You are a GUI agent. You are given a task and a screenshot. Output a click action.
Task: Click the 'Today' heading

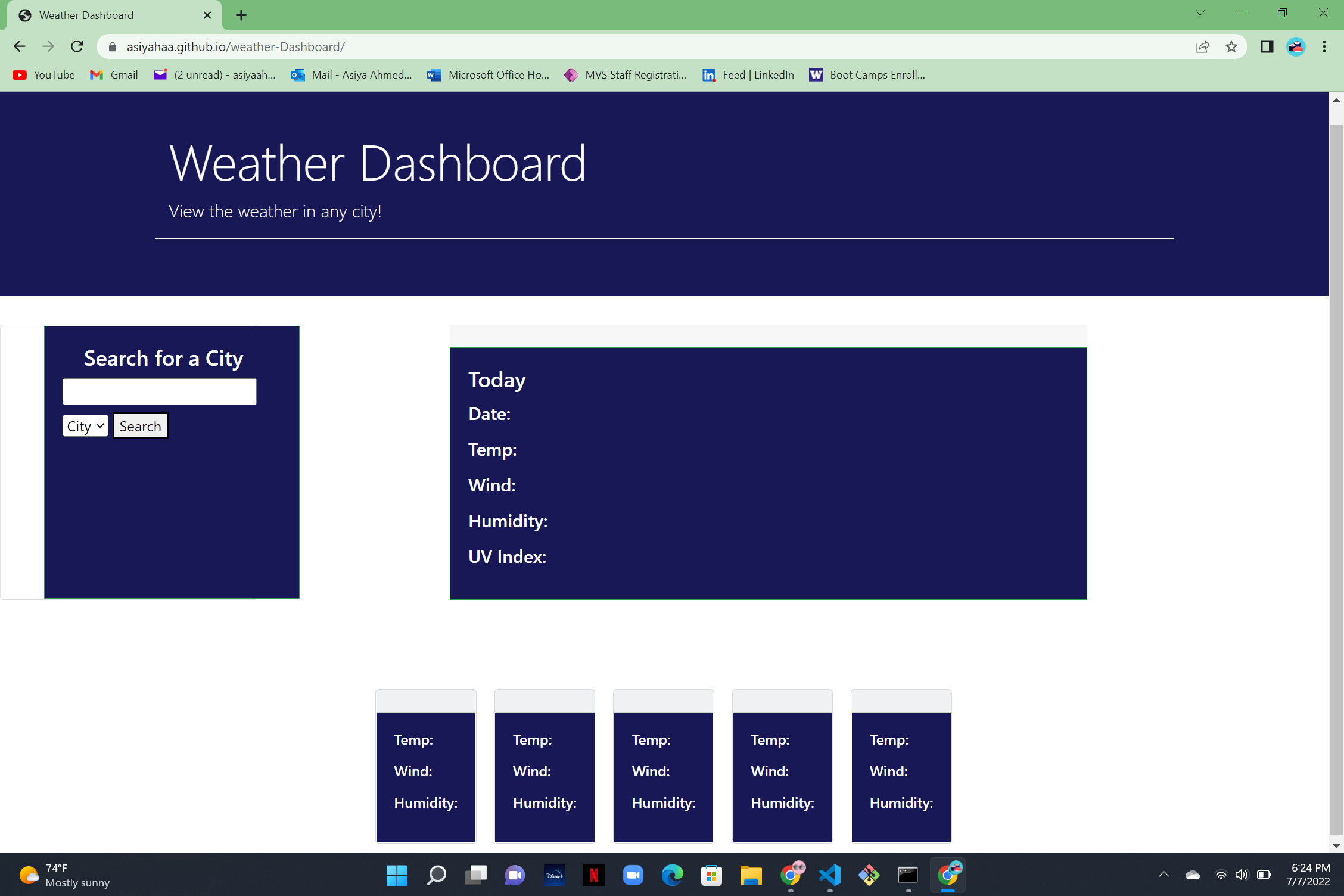coord(497,380)
